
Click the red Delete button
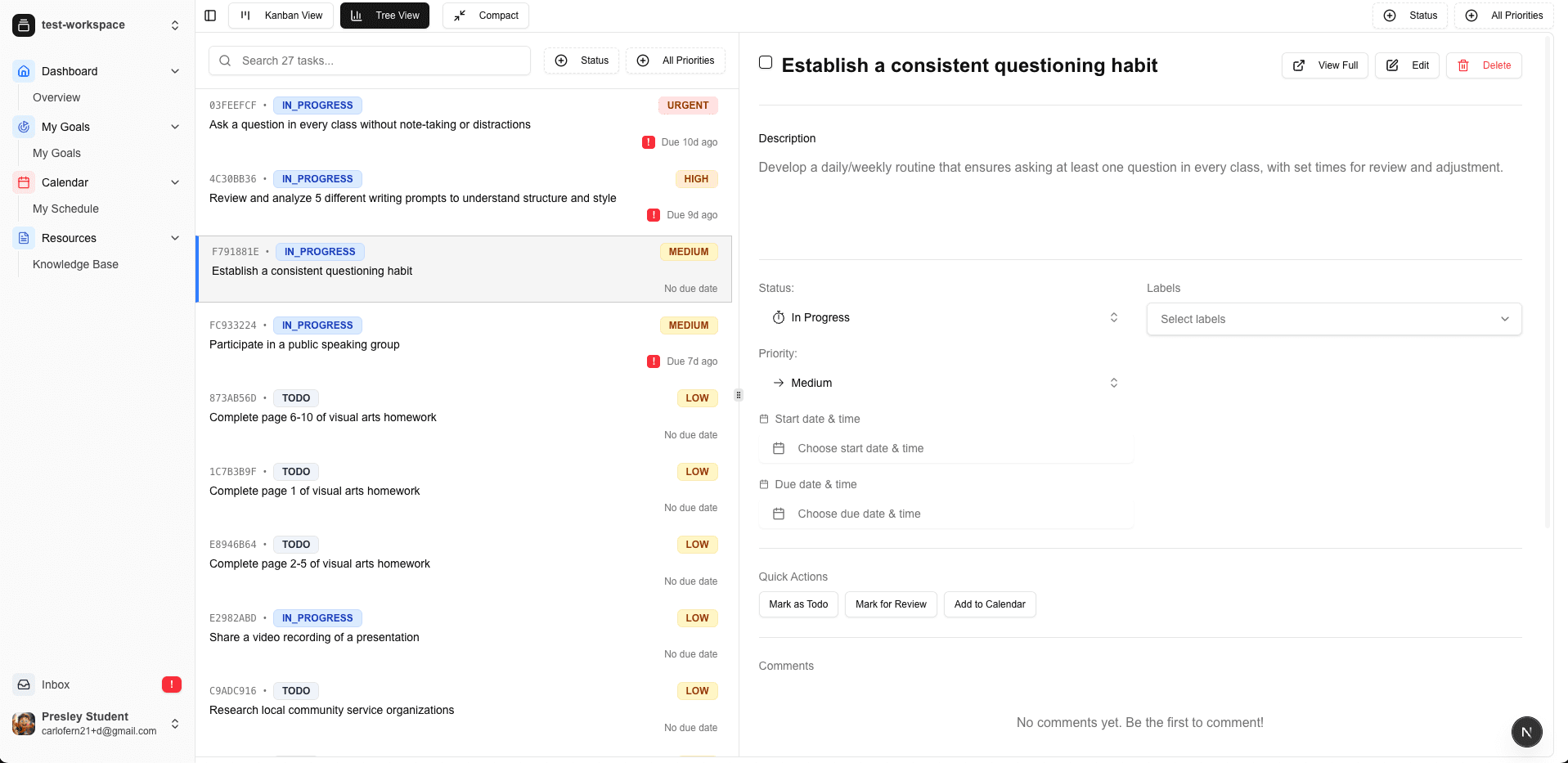[x=1484, y=65]
